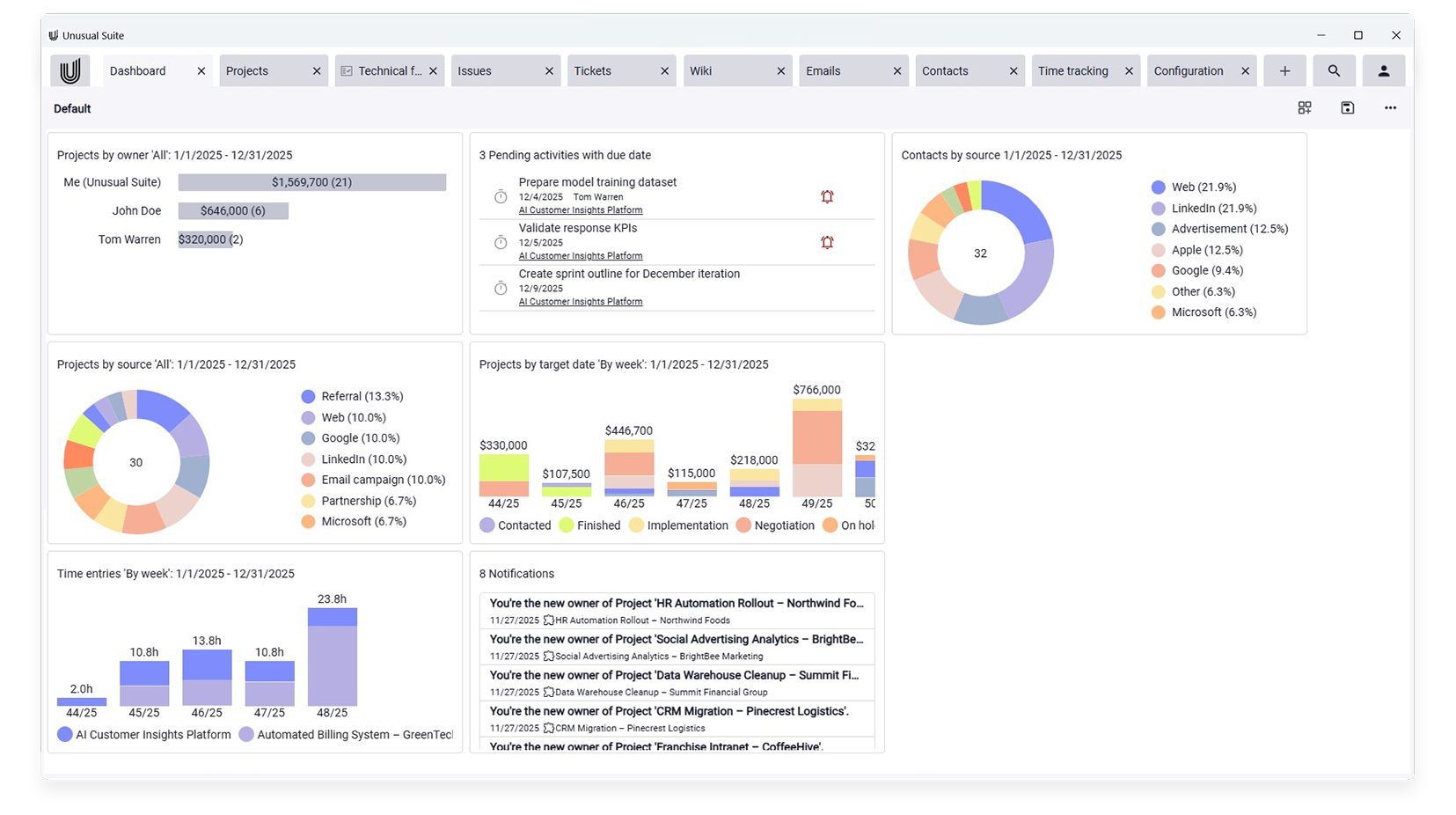Open the search magnifier icon
This screenshot has width=1456, height=815.
[x=1334, y=71]
